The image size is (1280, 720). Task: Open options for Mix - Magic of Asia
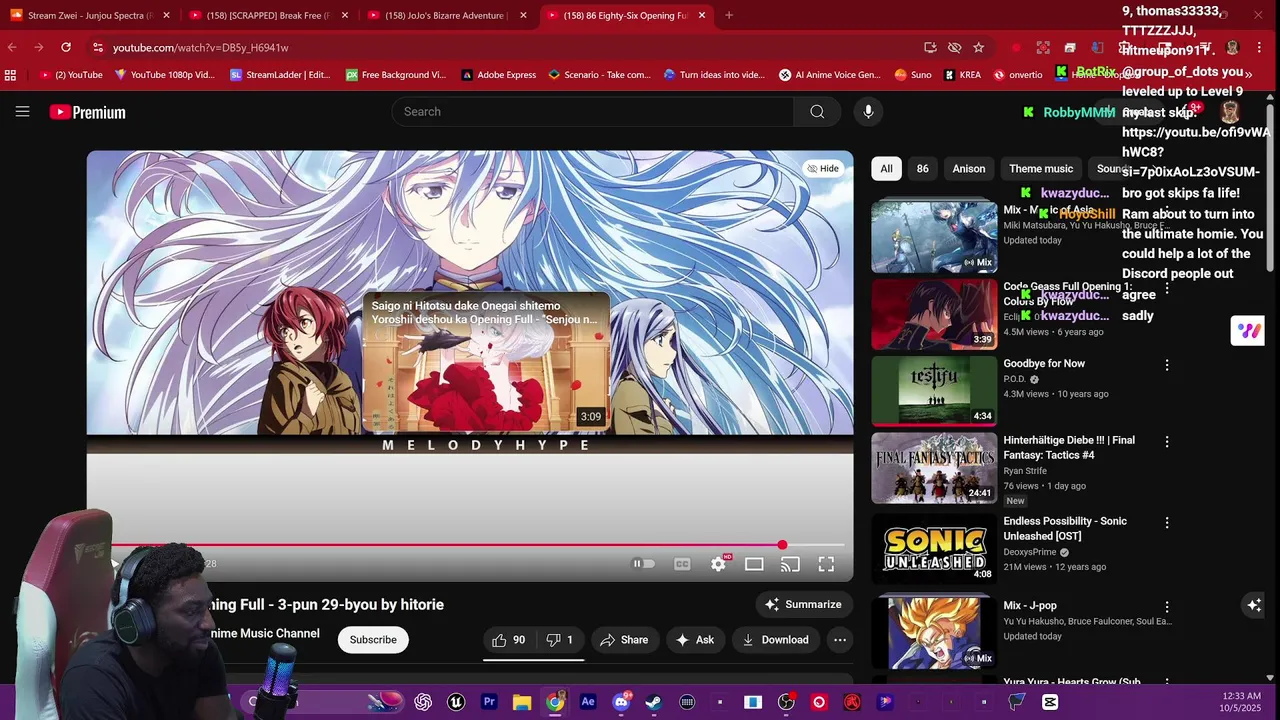coord(1166,212)
